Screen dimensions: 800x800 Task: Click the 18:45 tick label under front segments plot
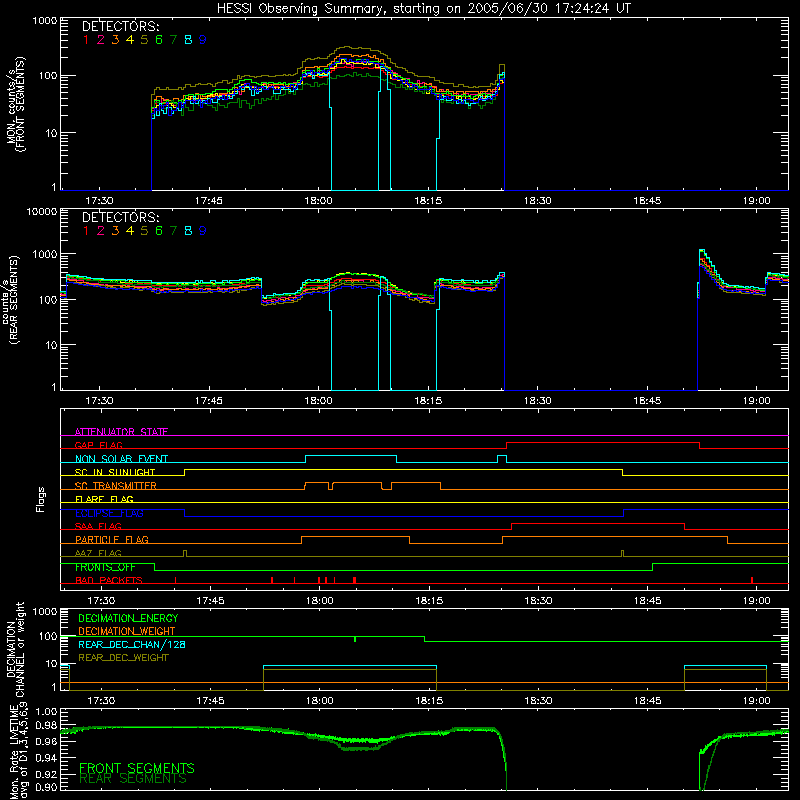tap(647, 201)
